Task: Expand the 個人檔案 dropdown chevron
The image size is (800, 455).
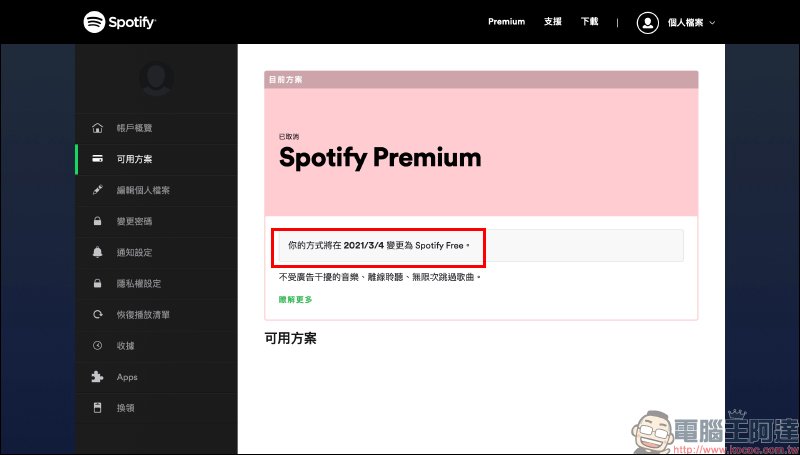Action: 712,23
